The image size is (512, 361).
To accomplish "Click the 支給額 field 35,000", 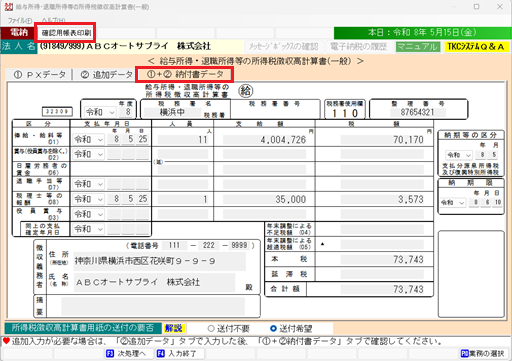I will click(265, 199).
